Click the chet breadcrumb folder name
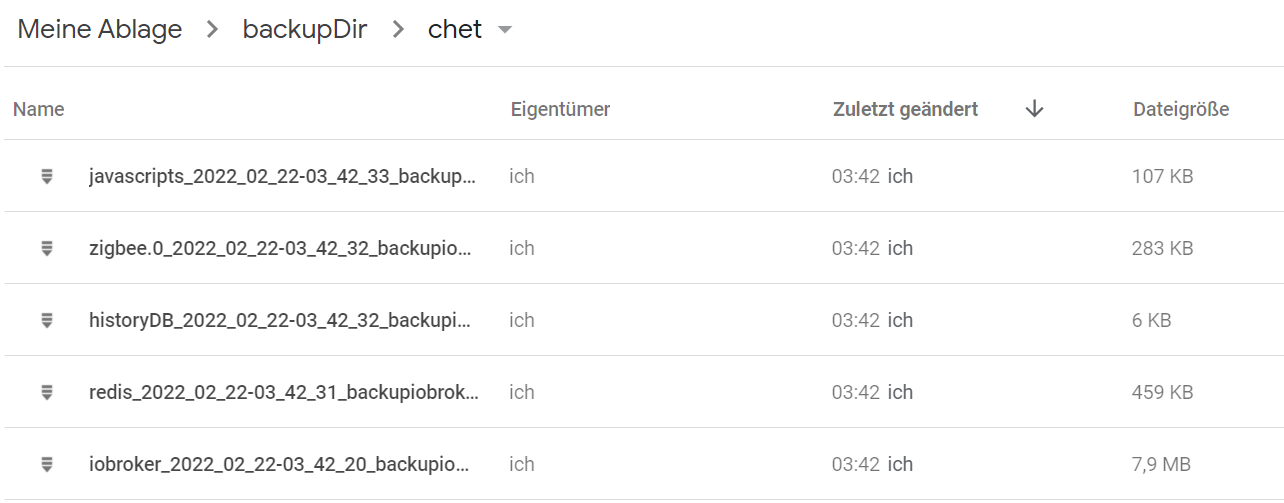Screen dimensions: 1284x503 pyautogui.click(x=455, y=30)
